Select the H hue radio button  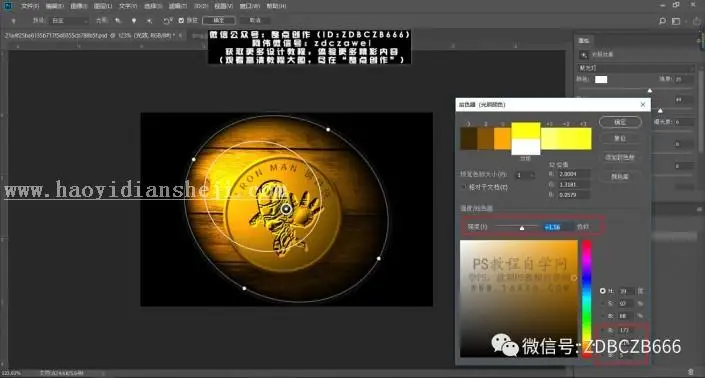602,291
